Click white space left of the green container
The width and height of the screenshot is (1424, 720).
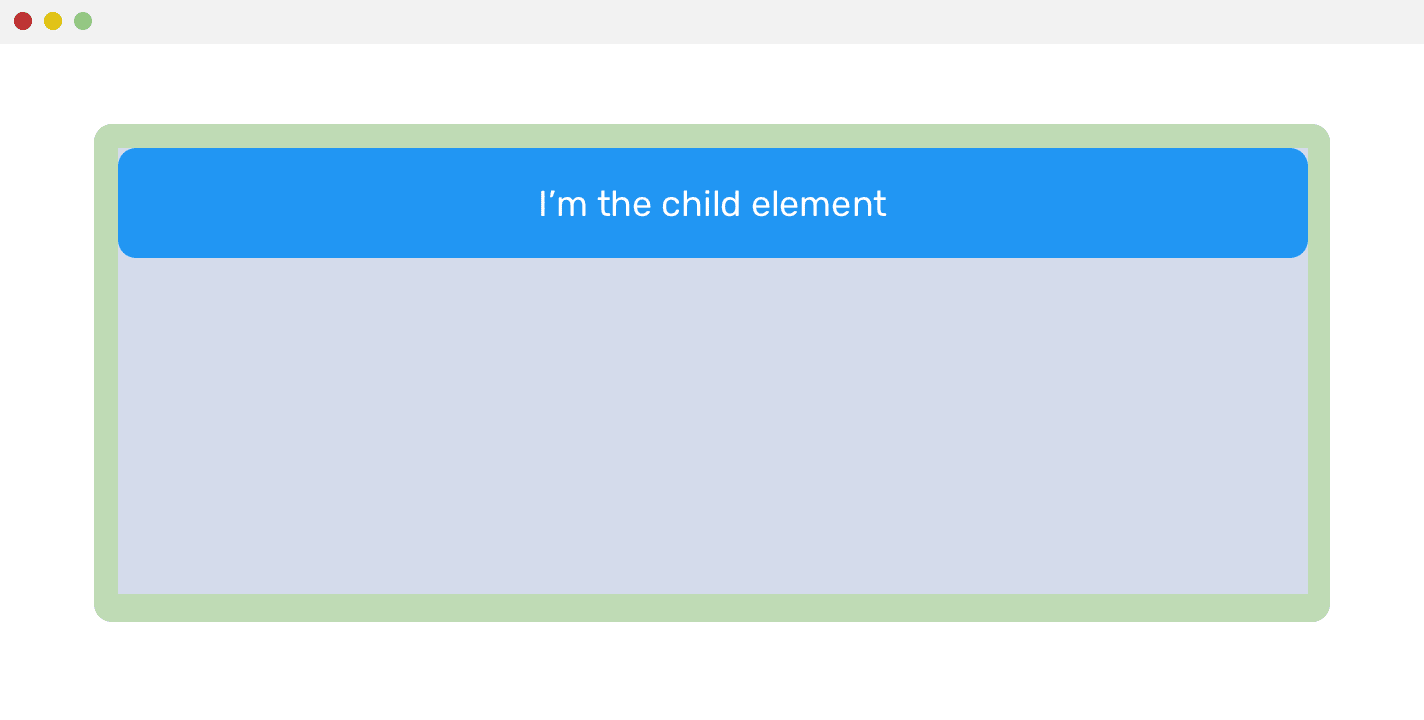click(46, 372)
